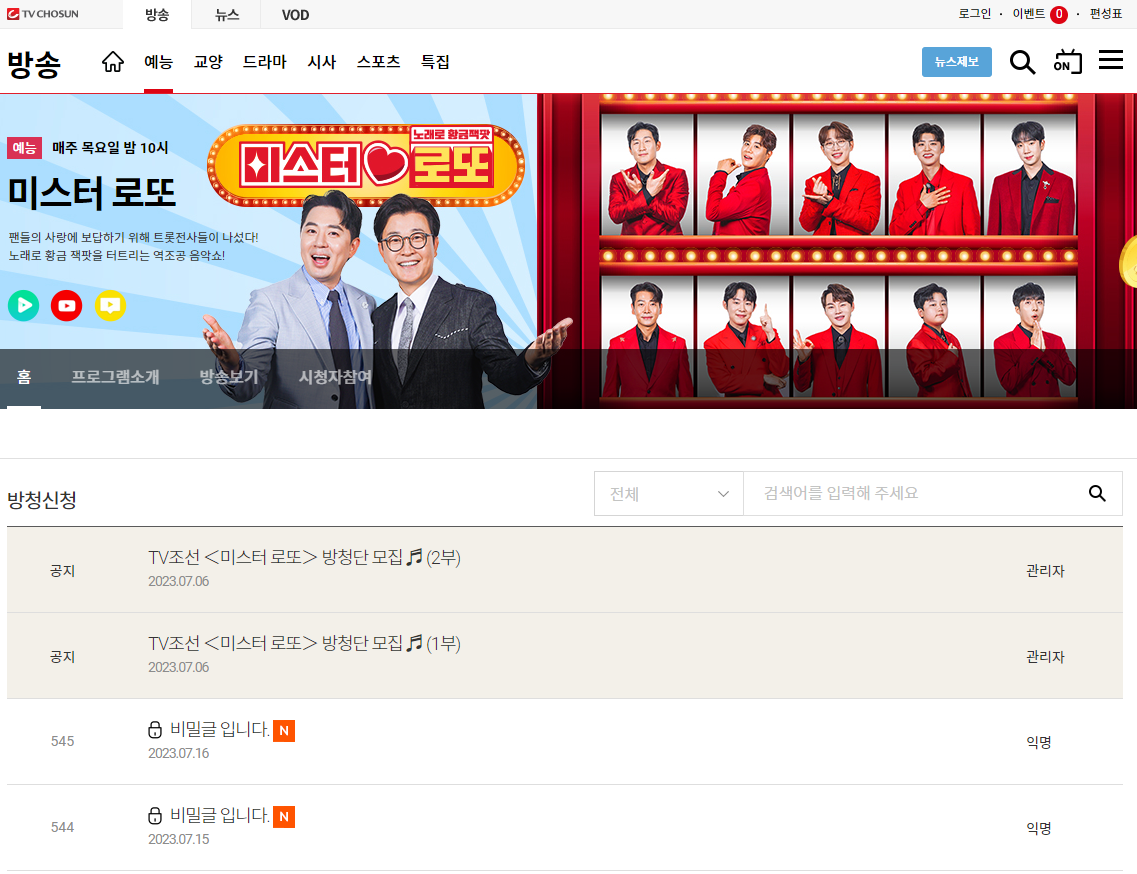
Task: Submit board search with magnifier icon
Action: tap(1097, 493)
